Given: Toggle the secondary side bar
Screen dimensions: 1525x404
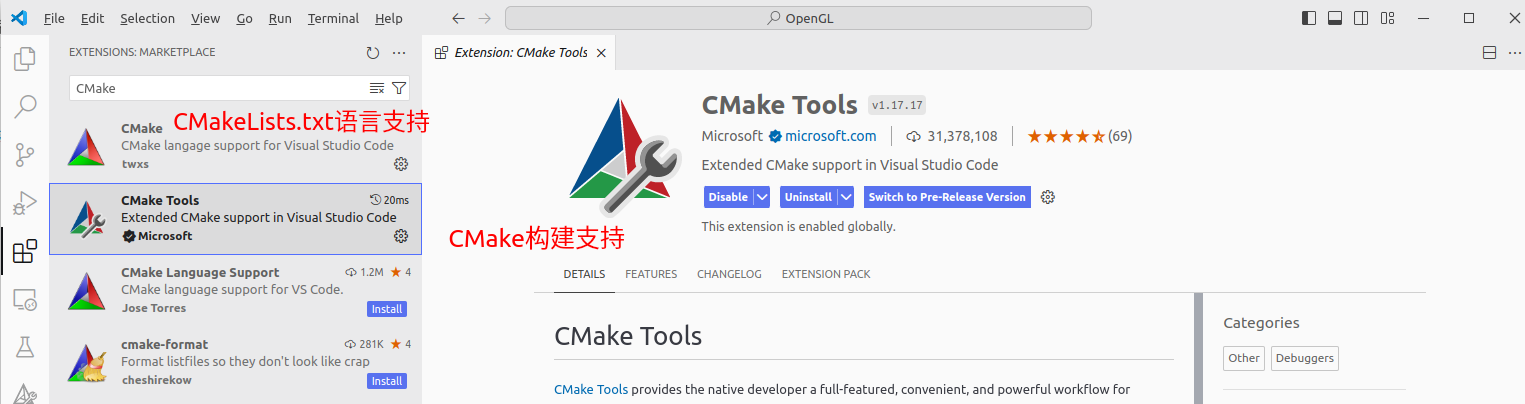Looking at the screenshot, I should [x=1361, y=18].
